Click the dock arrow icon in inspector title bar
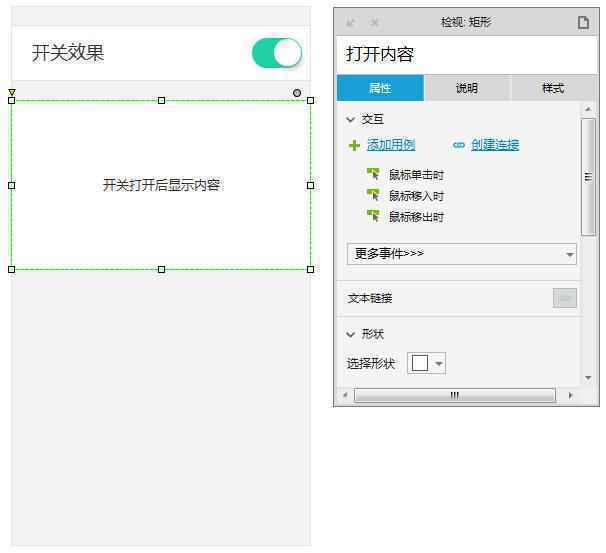Screen dimensions: 606x553 click(350, 22)
